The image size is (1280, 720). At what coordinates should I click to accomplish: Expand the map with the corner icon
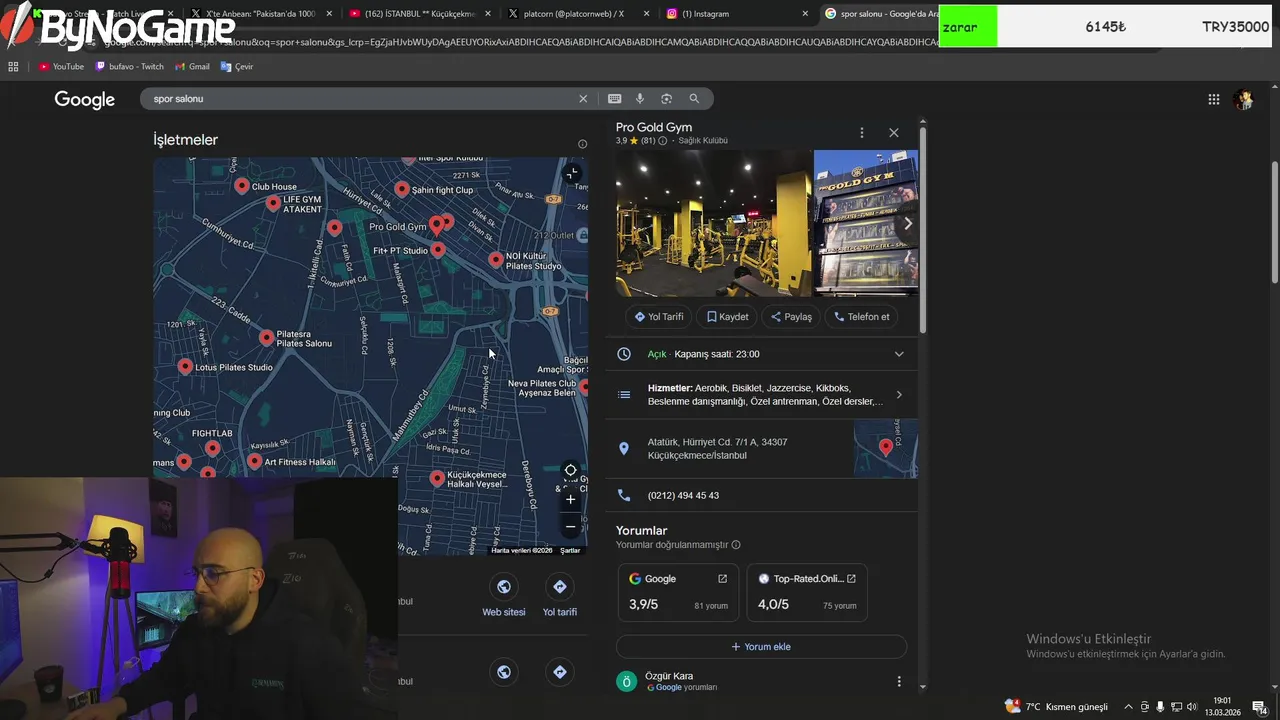pyautogui.click(x=571, y=174)
